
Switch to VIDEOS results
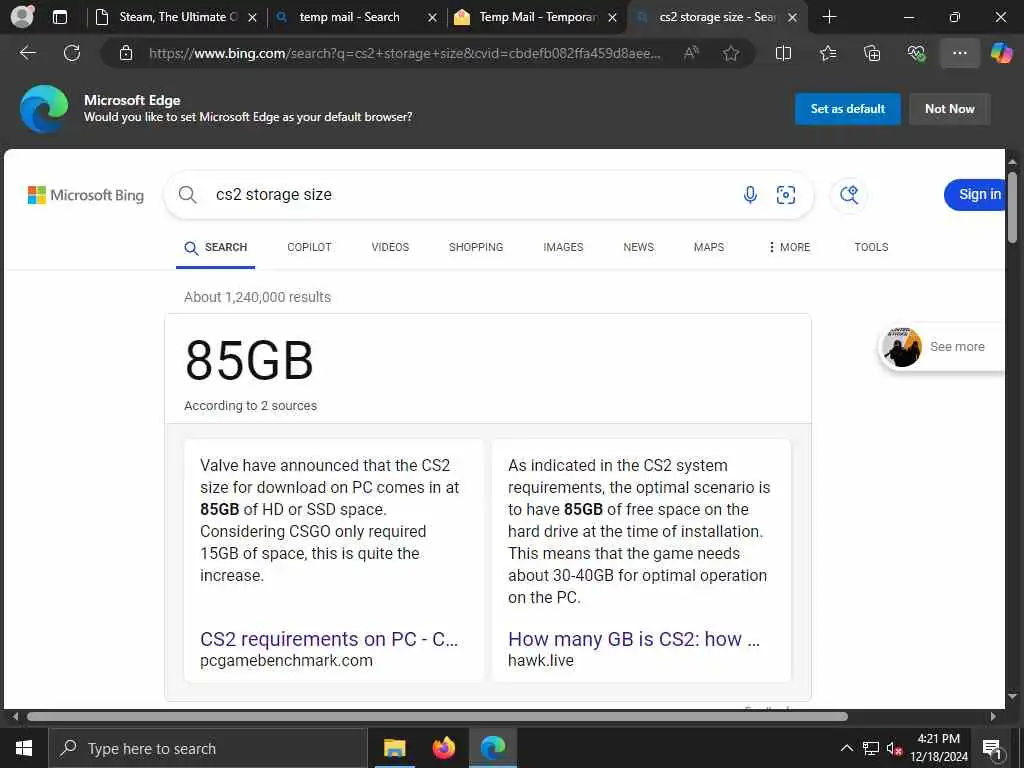coord(390,248)
